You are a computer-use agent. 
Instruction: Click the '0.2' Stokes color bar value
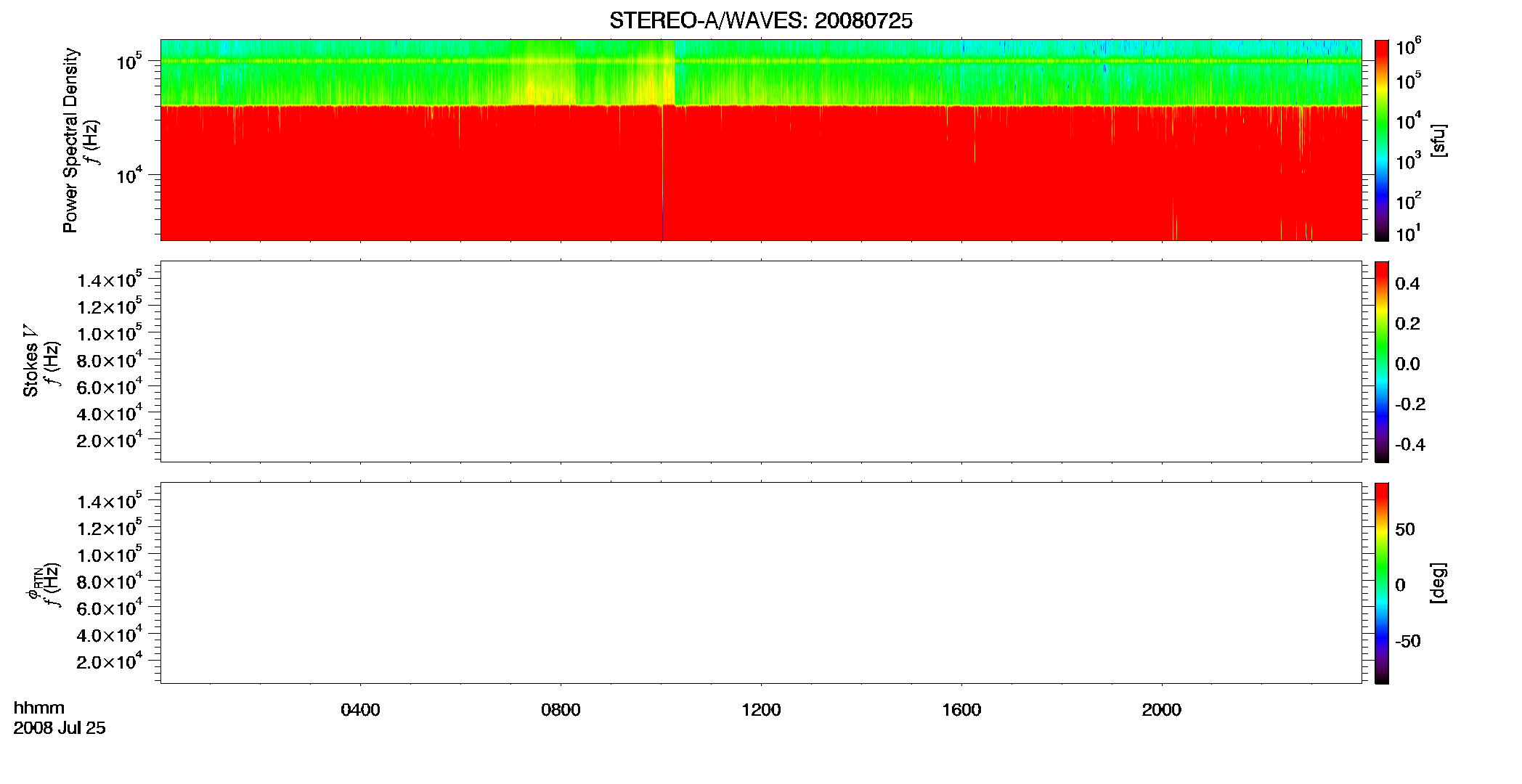pyautogui.click(x=1407, y=324)
